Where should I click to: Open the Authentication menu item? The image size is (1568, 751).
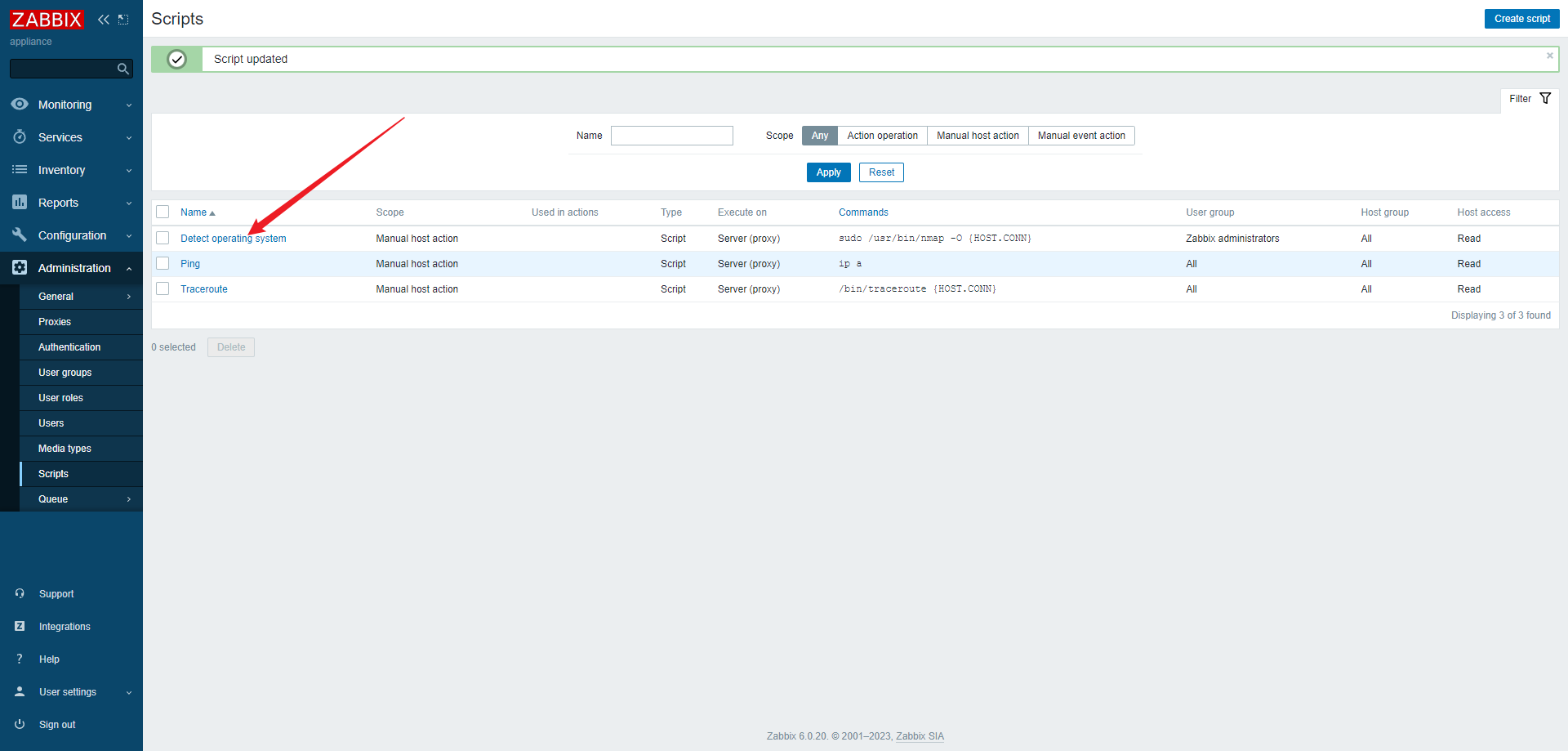pyautogui.click(x=81, y=347)
